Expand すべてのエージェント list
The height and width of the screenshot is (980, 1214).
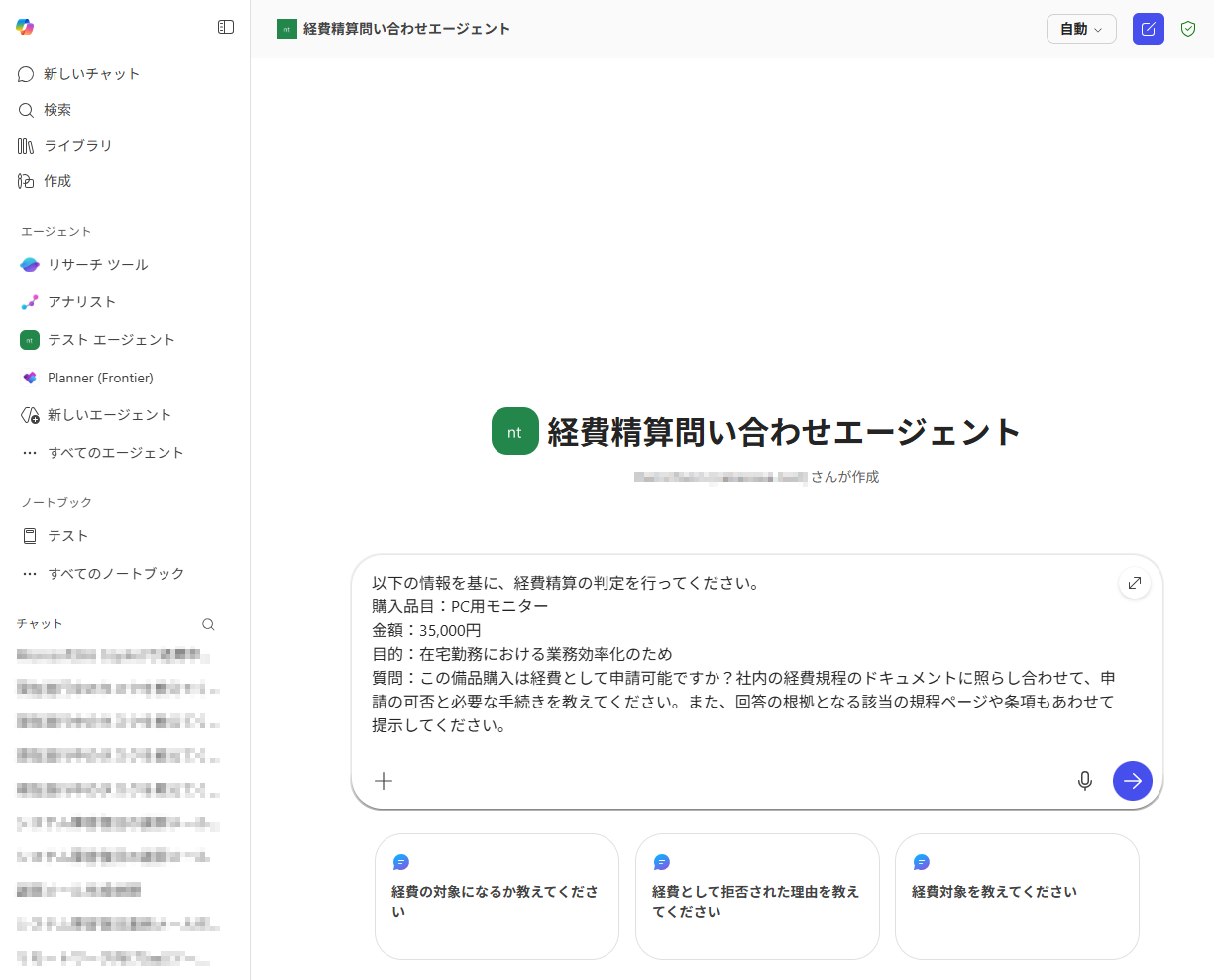pos(115,453)
